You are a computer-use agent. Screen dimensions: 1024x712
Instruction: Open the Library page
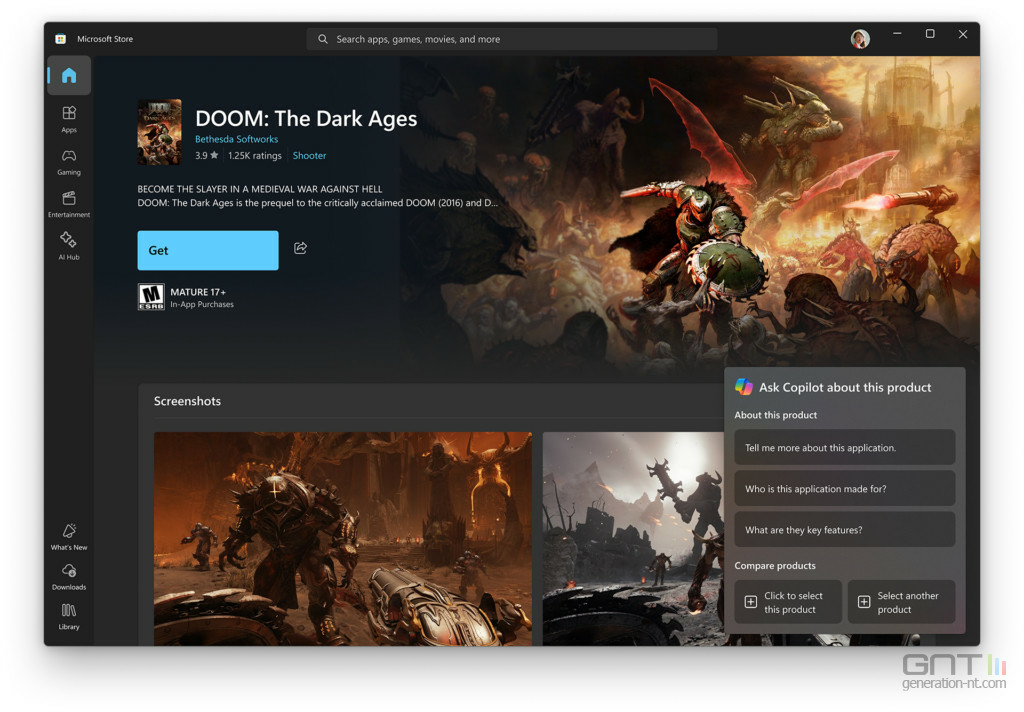click(69, 616)
